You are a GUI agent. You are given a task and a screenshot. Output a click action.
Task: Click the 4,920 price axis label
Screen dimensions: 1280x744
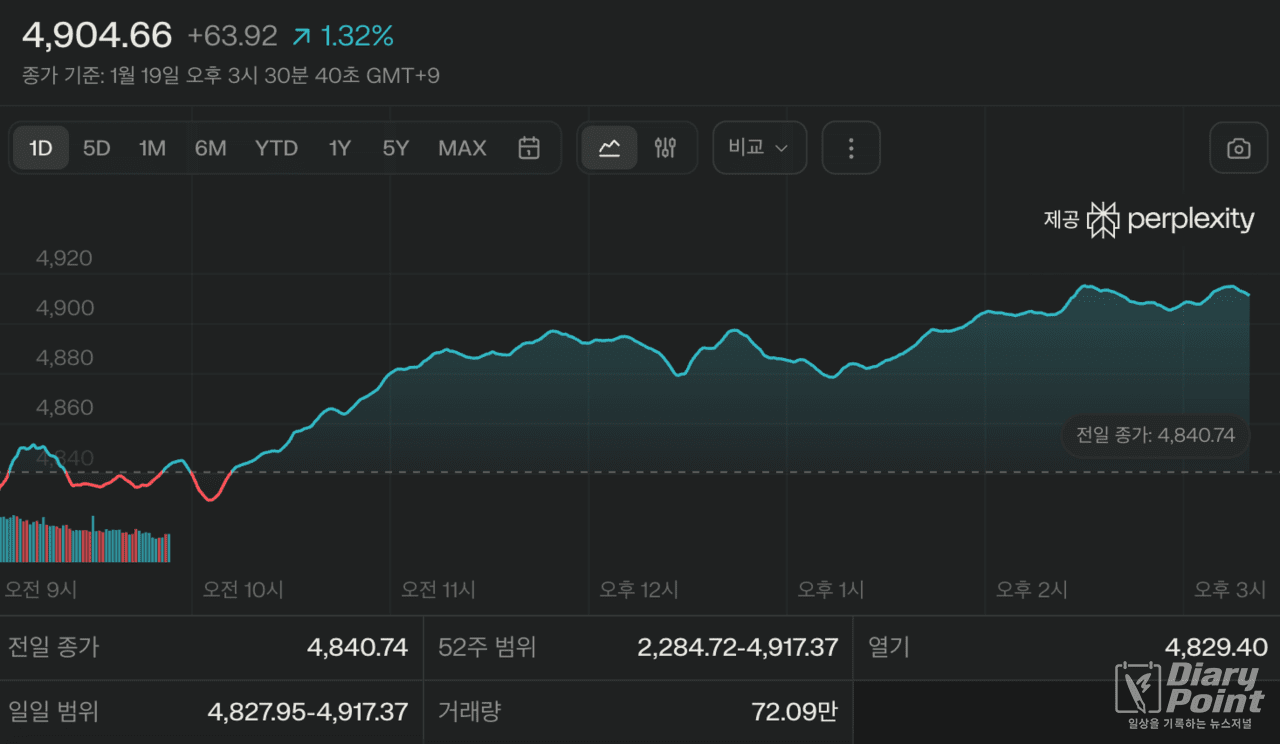coord(64,258)
